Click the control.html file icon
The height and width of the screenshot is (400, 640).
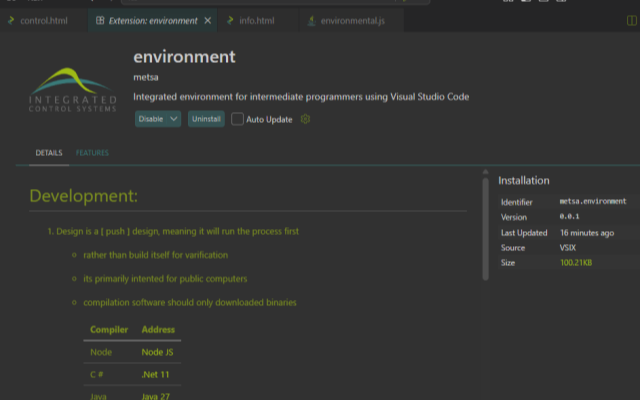click(11, 20)
